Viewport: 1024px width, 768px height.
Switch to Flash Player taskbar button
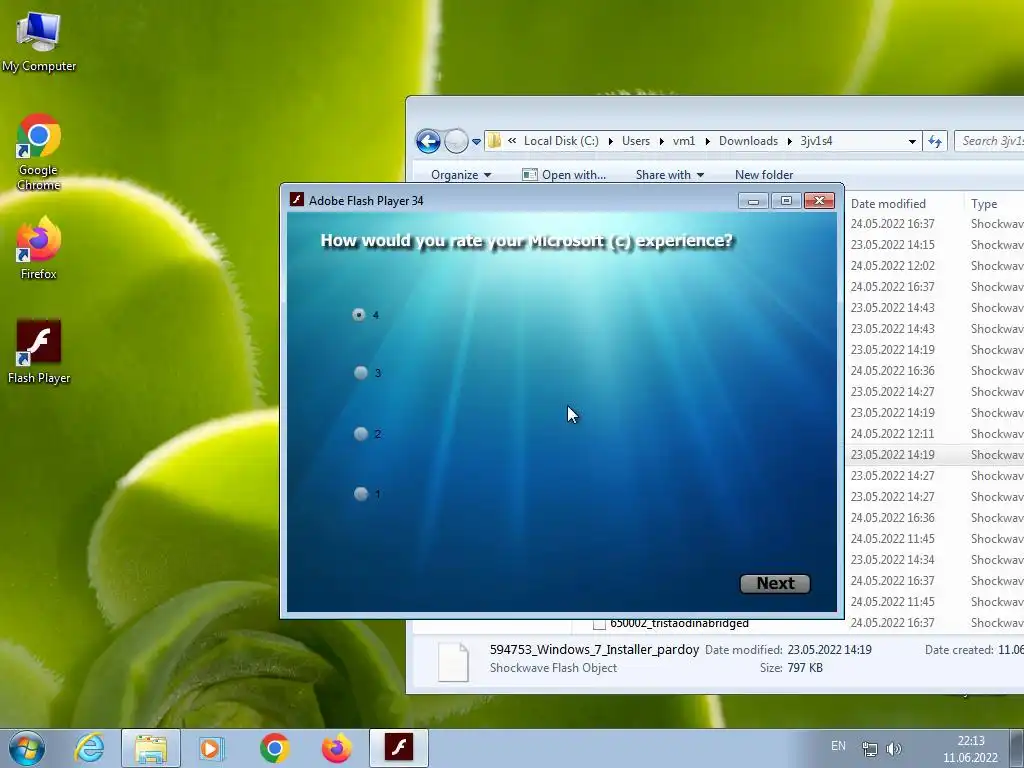pyautogui.click(x=398, y=748)
